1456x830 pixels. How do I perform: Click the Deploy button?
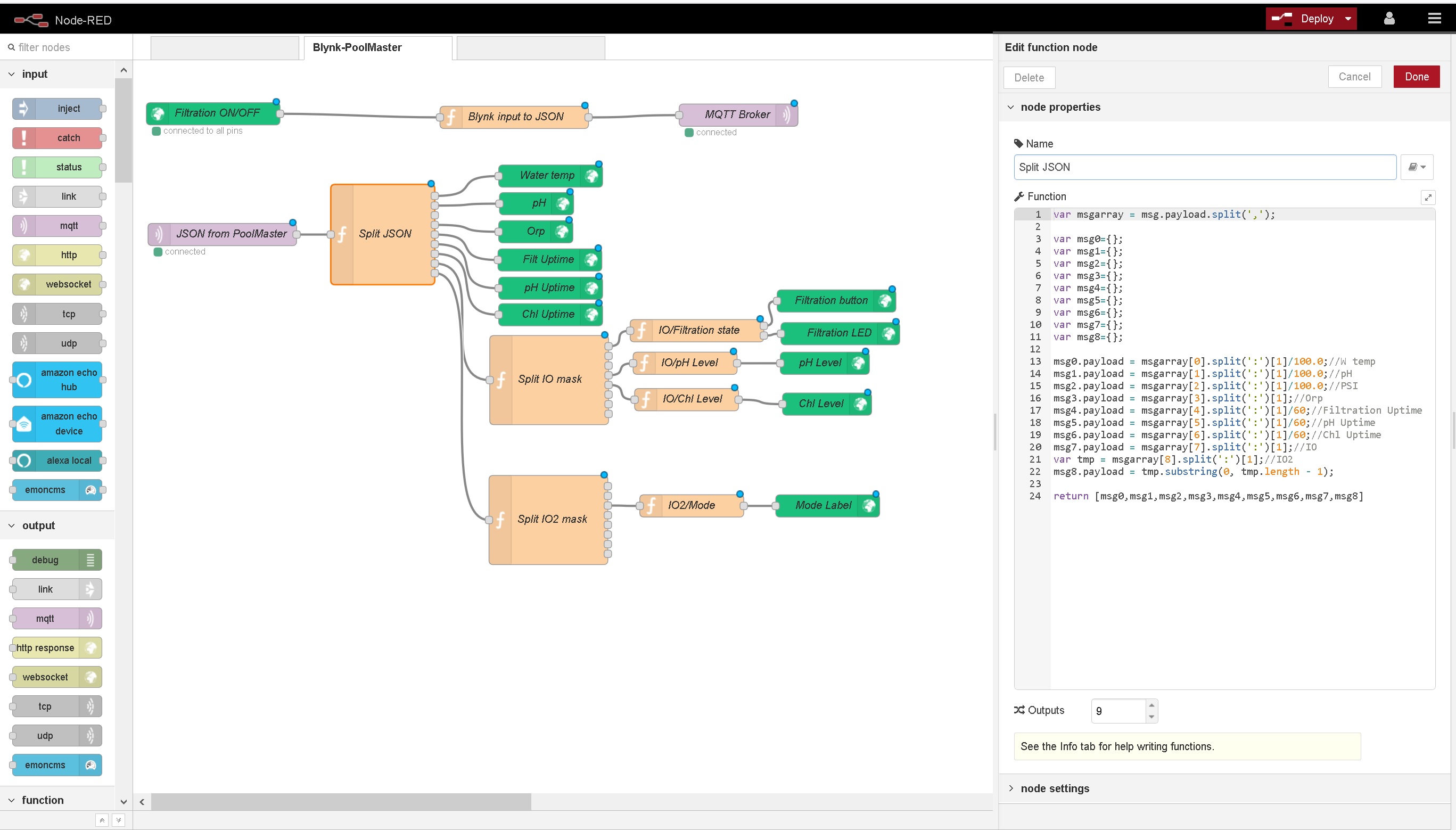click(1304, 19)
